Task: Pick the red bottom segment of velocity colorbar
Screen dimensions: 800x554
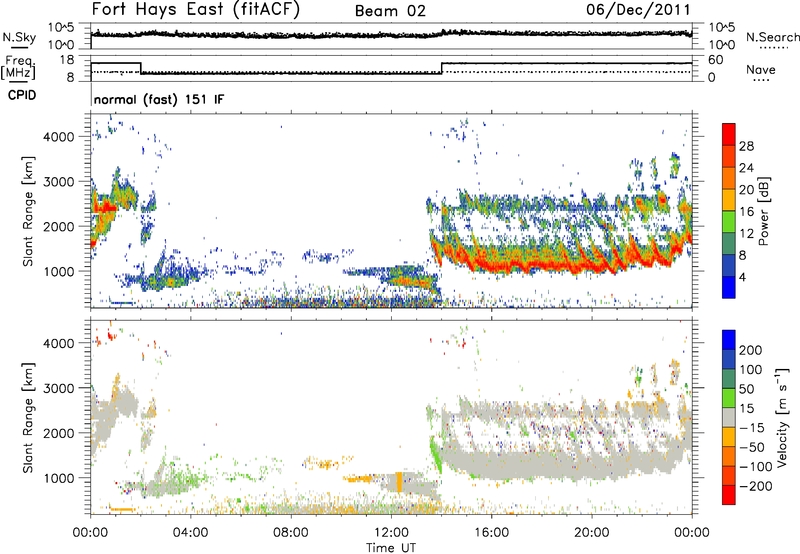Action: click(x=729, y=495)
